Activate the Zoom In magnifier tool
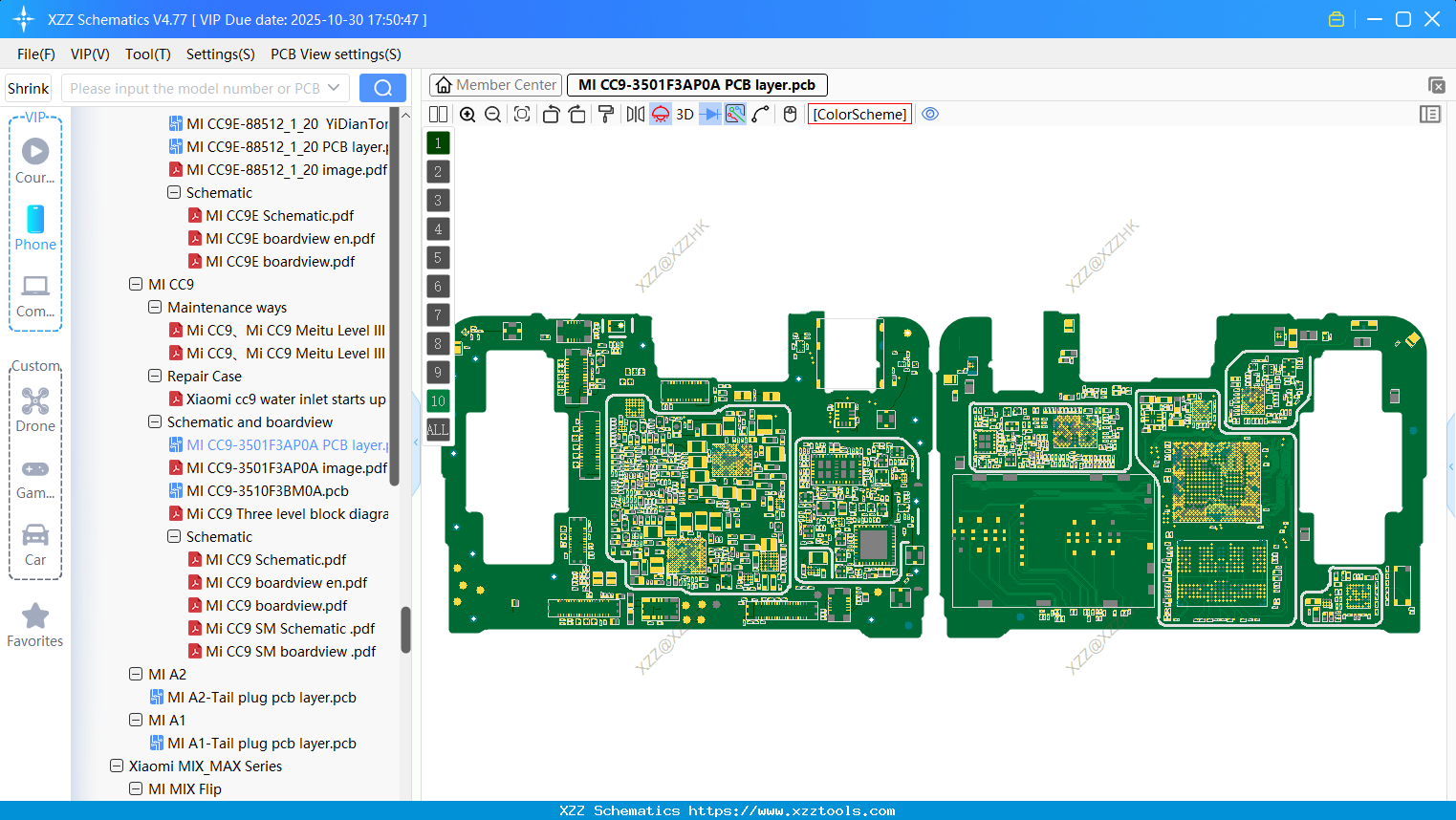 click(x=467, y=114)
